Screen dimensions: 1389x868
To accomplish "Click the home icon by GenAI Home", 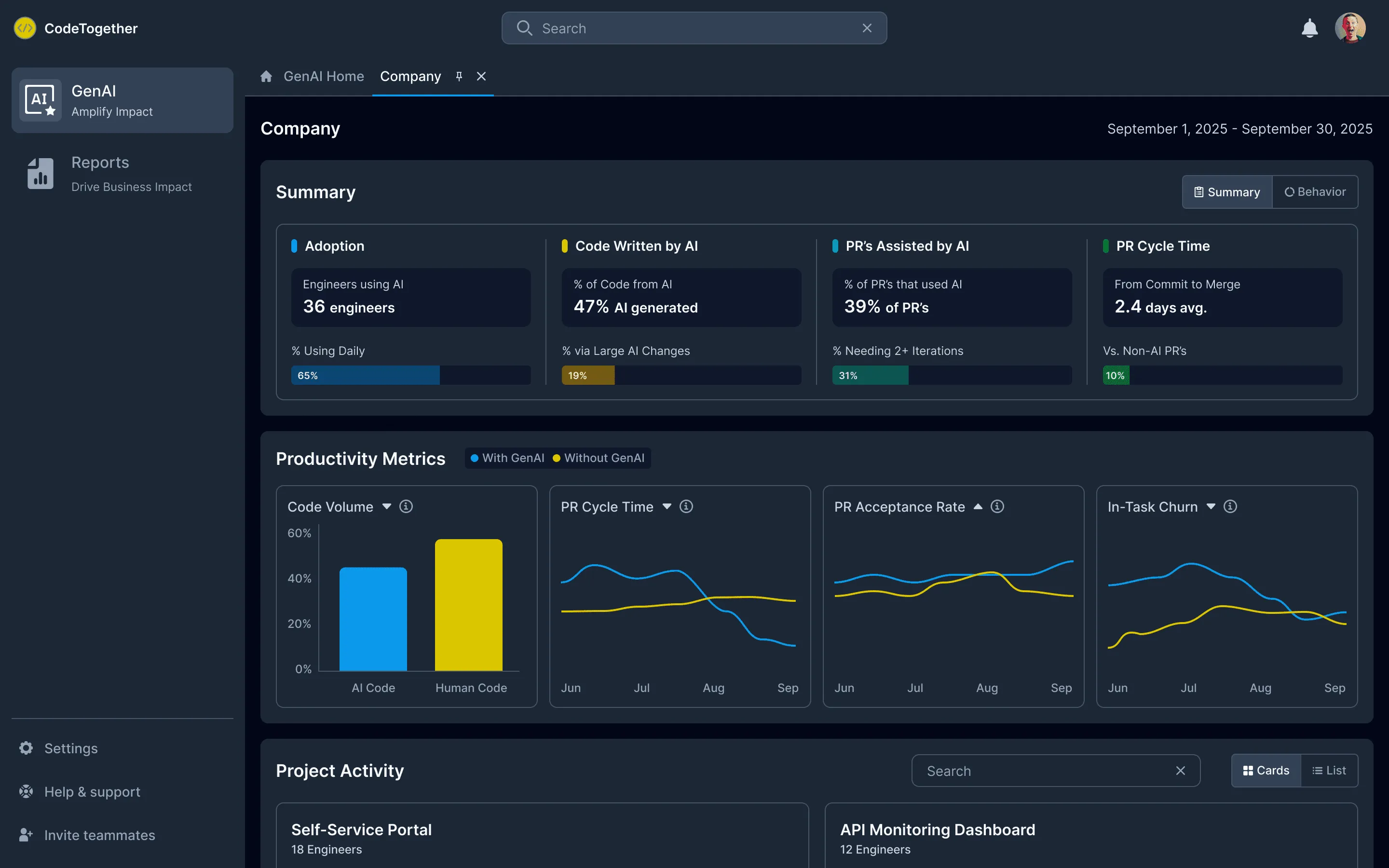I will (266, 76).
